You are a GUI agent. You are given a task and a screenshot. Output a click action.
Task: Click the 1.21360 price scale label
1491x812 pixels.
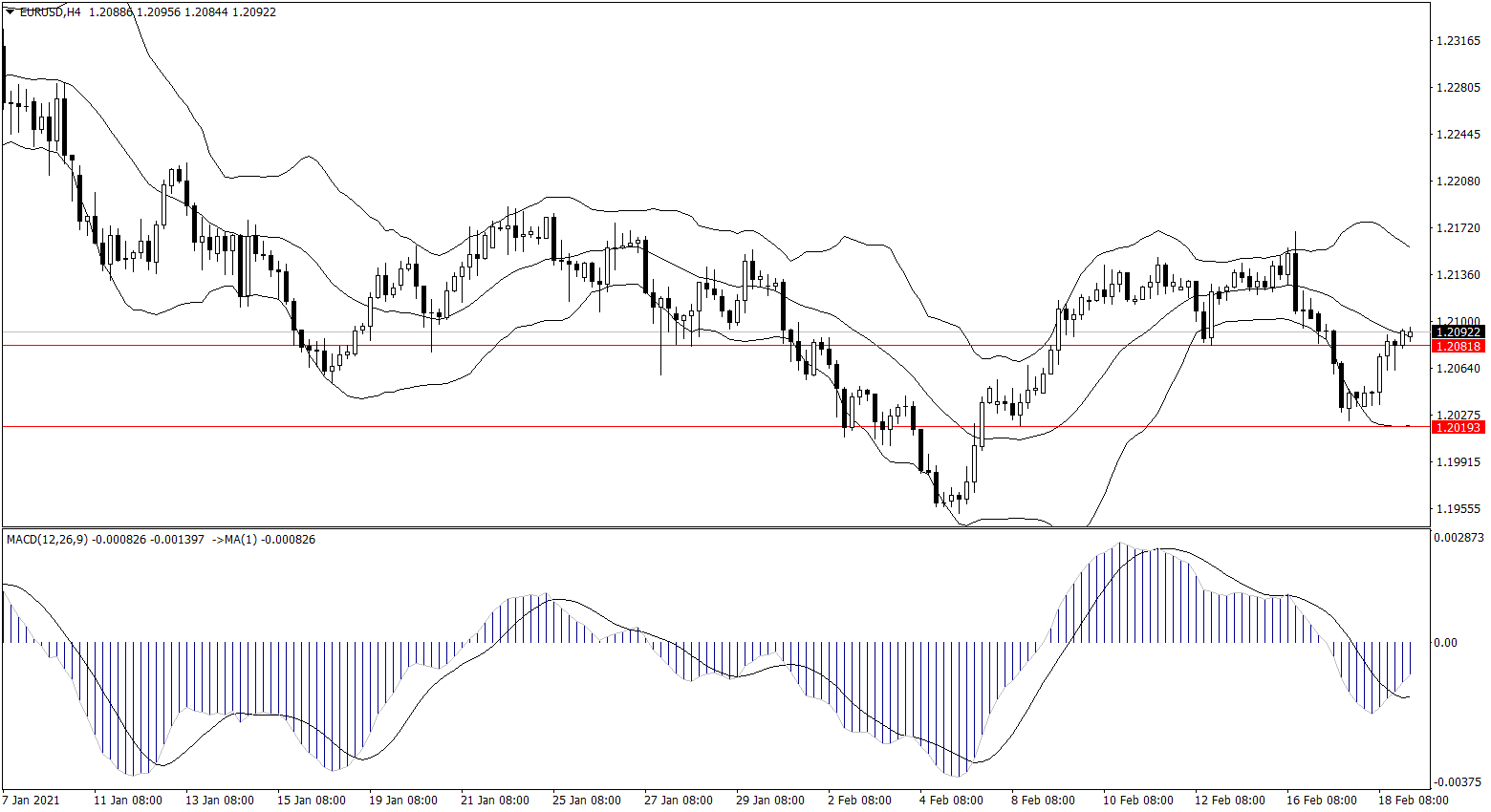(x=1459, y=275)
